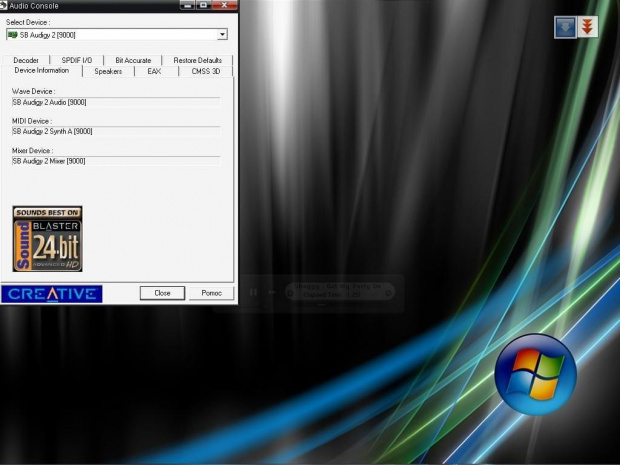This screenshot has width=620, height=465.
Task: Click the Shaggy song title display
Action: pyautogui.click(x=338, y=285)
